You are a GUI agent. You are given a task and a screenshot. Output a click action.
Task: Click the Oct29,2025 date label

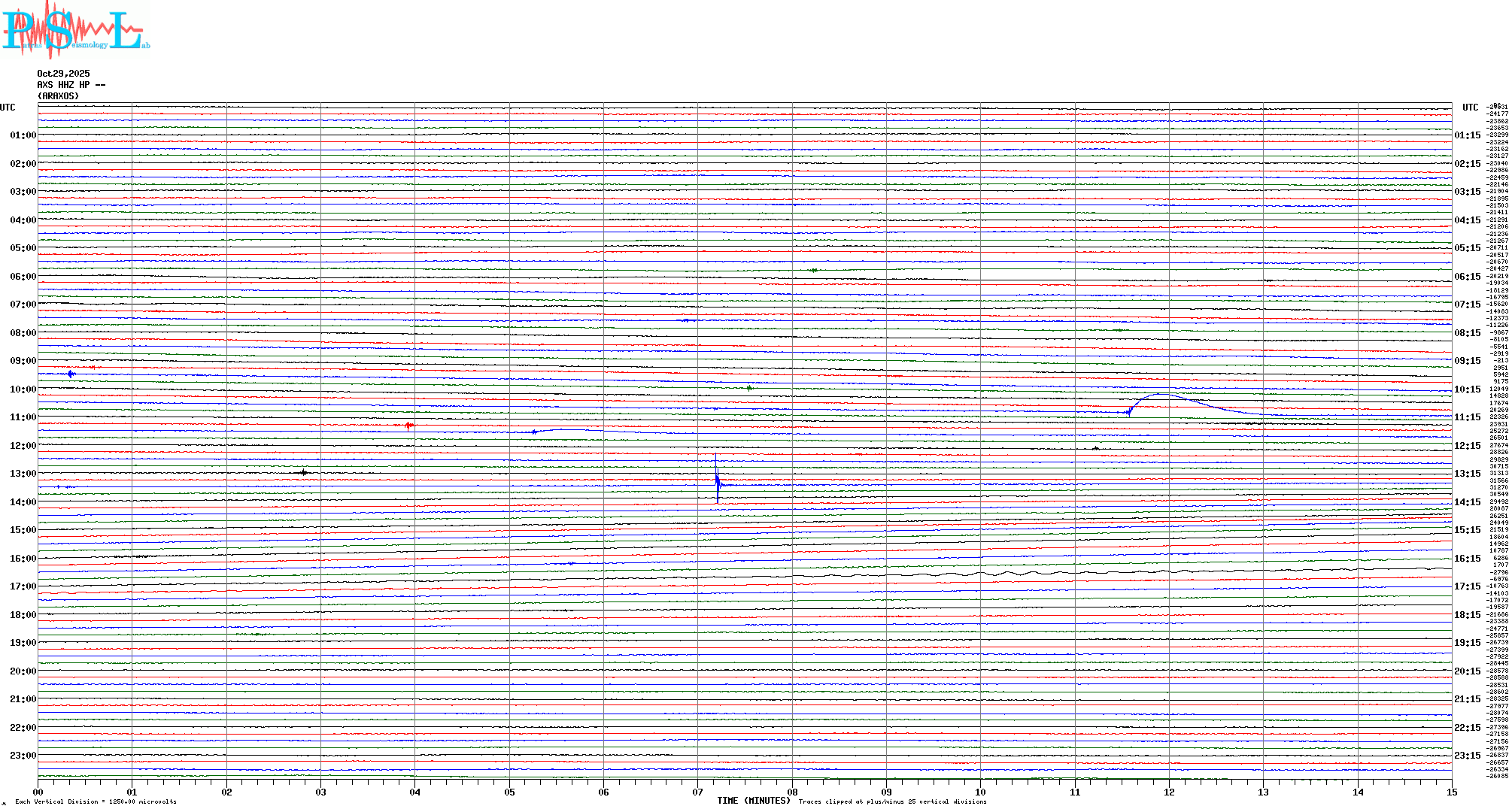(x=63, y=74)
